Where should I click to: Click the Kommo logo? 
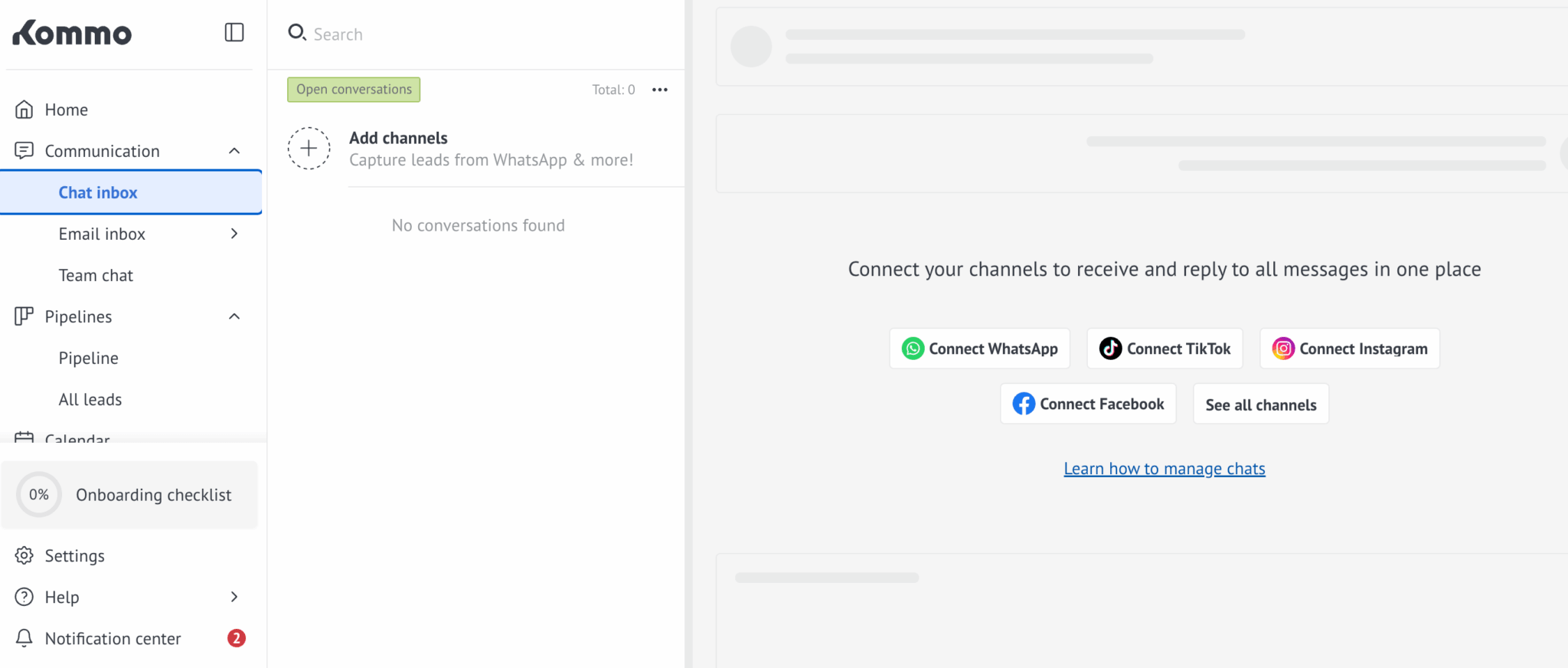72,33
